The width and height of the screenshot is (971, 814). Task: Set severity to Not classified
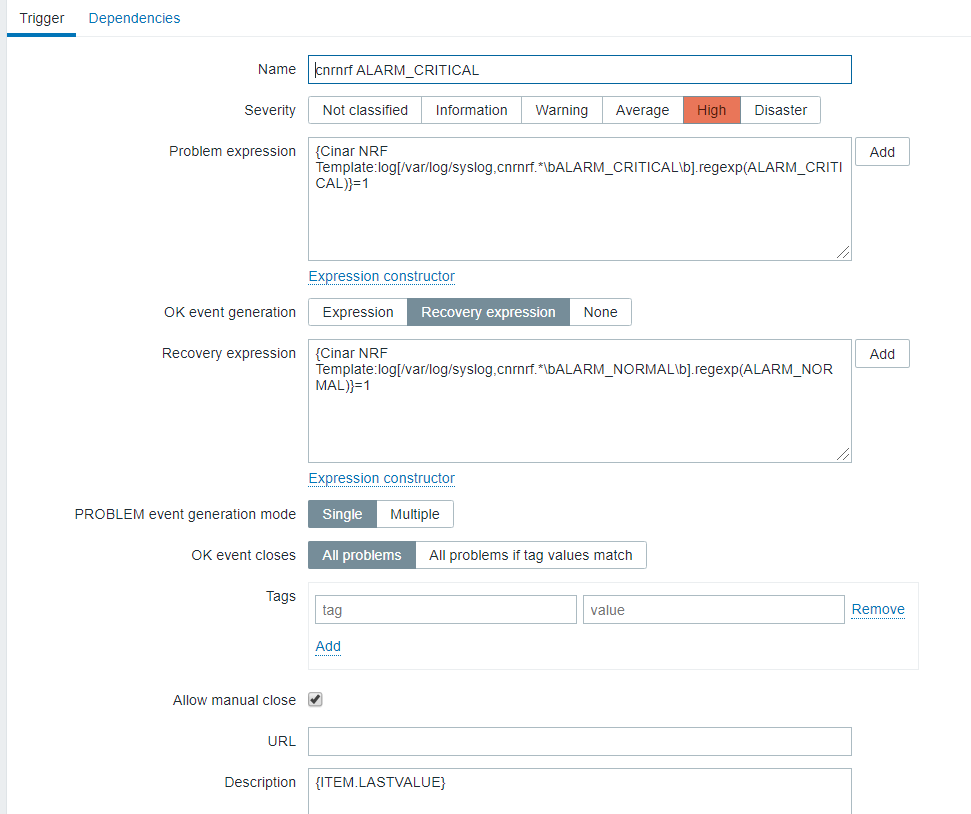365,110
